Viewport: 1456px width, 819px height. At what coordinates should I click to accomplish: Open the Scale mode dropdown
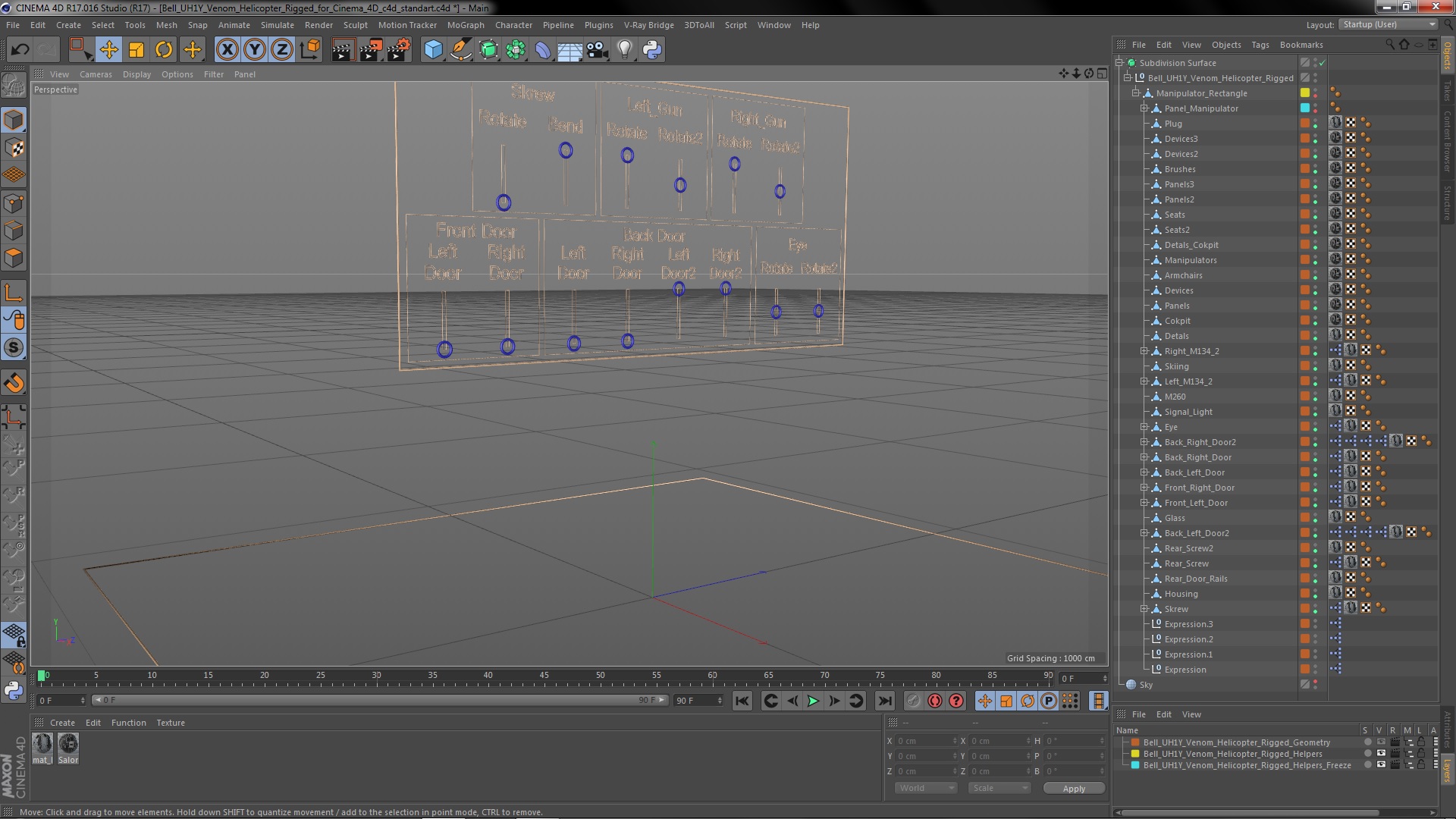999,788
